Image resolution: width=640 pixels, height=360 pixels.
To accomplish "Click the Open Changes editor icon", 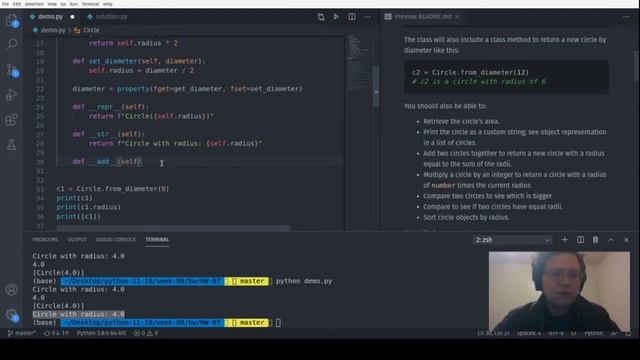I will [321, 17].
